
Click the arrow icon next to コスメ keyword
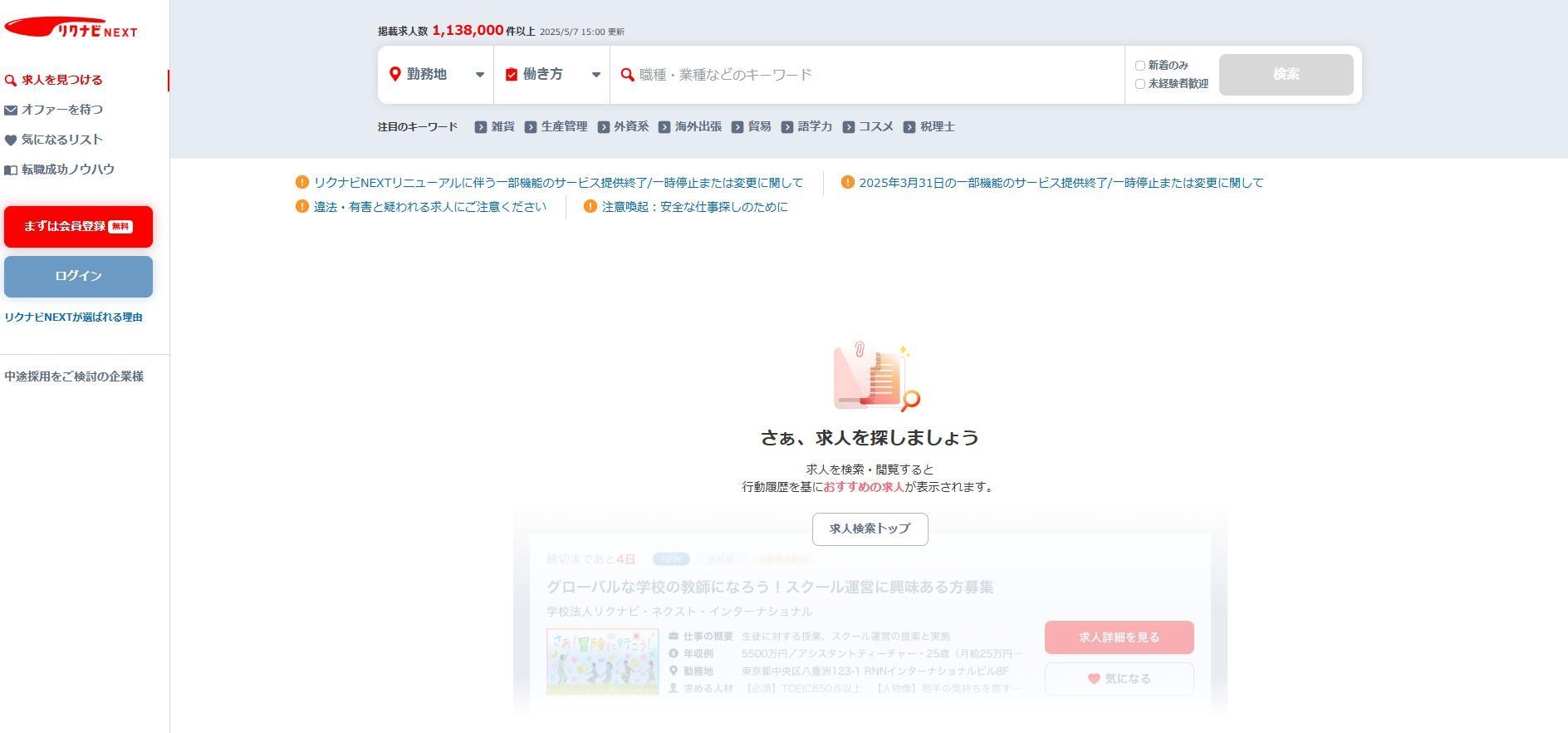coord(848,127)
